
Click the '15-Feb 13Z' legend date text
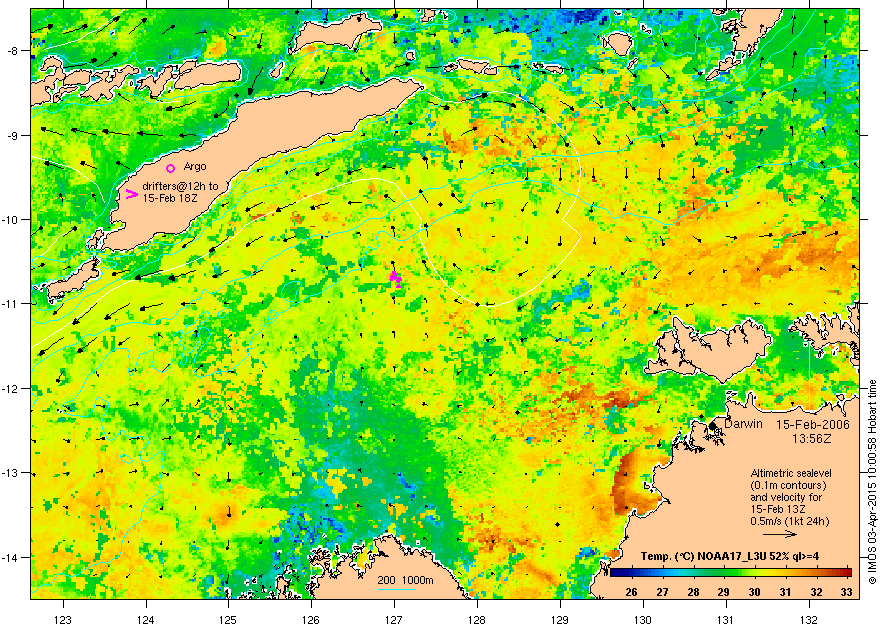(x=778, y=509)
